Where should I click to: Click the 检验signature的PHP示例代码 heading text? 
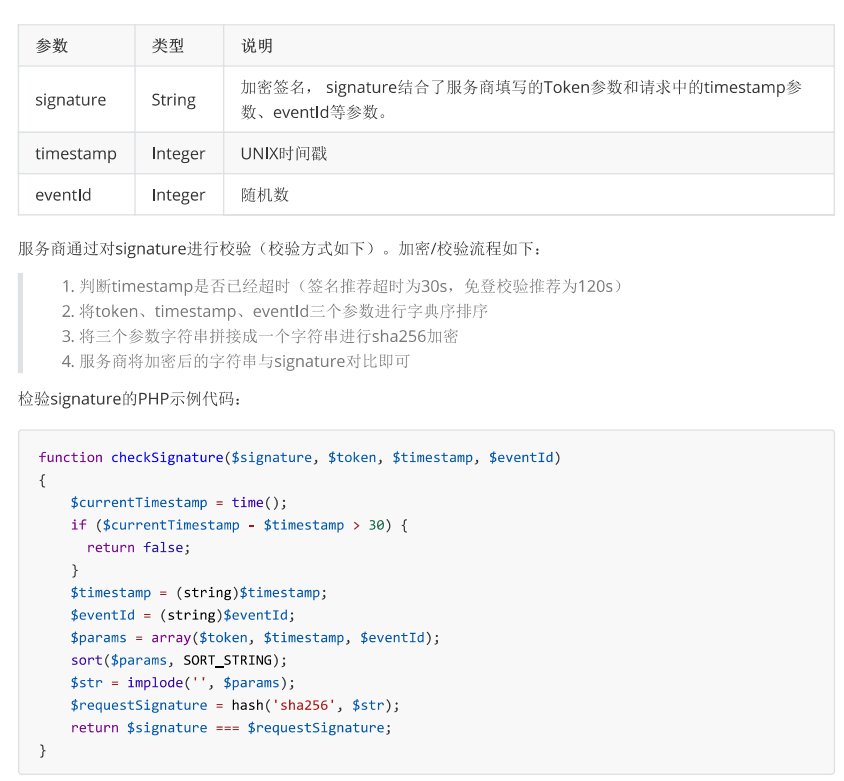coord(129,399)
